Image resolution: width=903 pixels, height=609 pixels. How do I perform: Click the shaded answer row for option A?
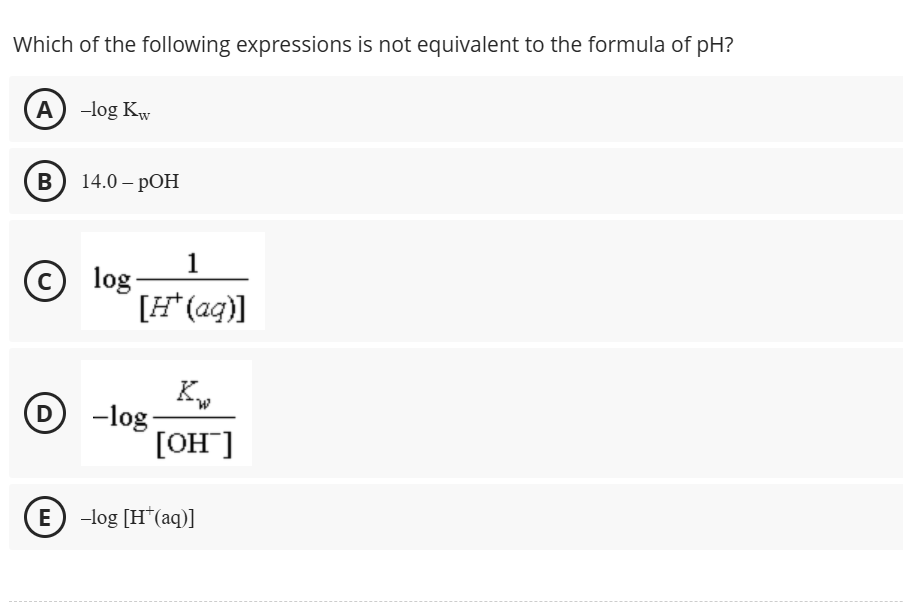click(450, 109)
